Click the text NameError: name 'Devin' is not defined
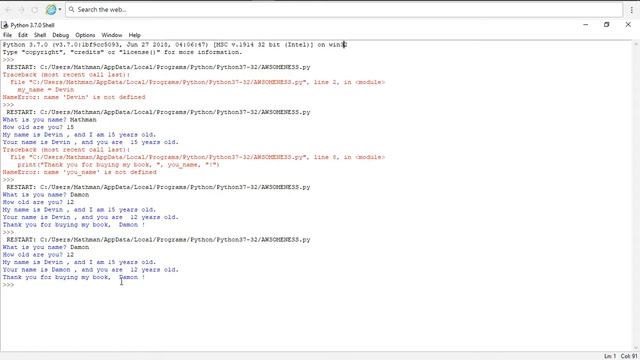 tap(74, 97)
